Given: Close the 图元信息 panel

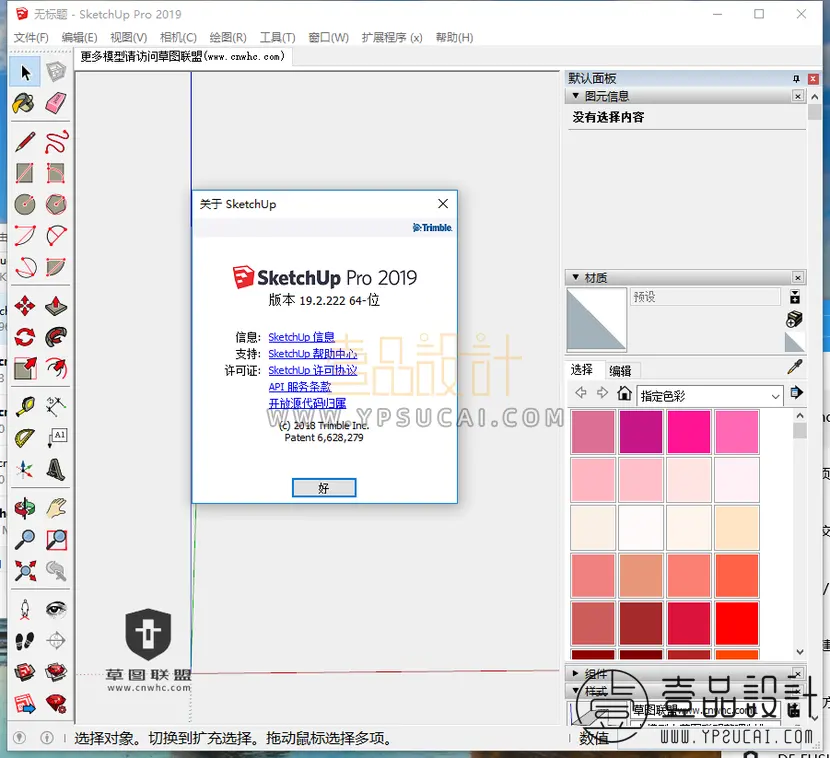Looking at the screenshot, I should [798, 96].
